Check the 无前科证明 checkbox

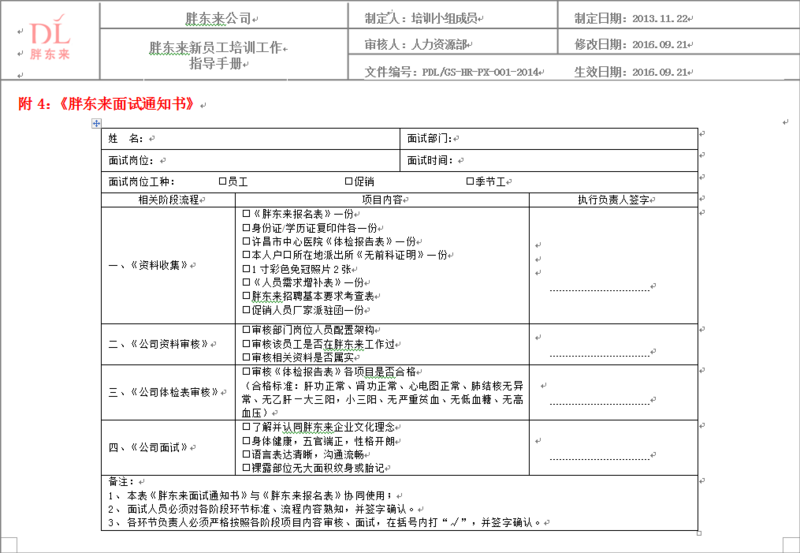246,255
